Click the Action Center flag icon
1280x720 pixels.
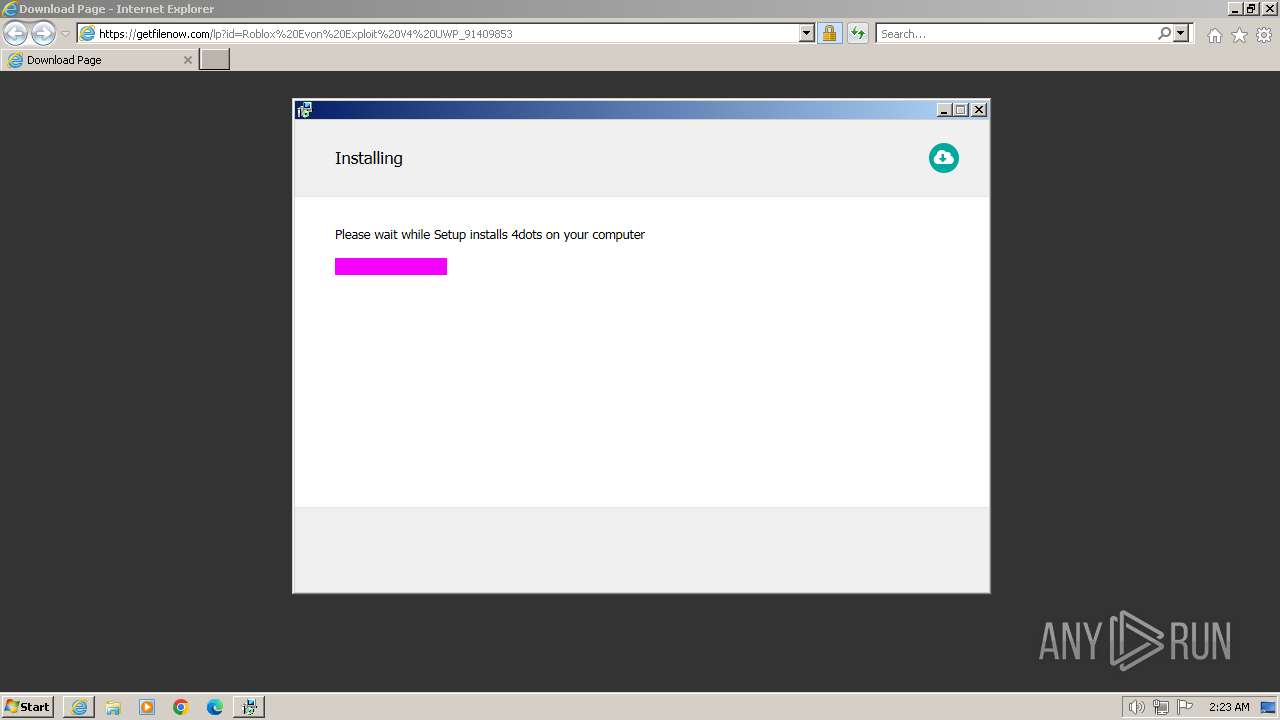pos(1185,707)
